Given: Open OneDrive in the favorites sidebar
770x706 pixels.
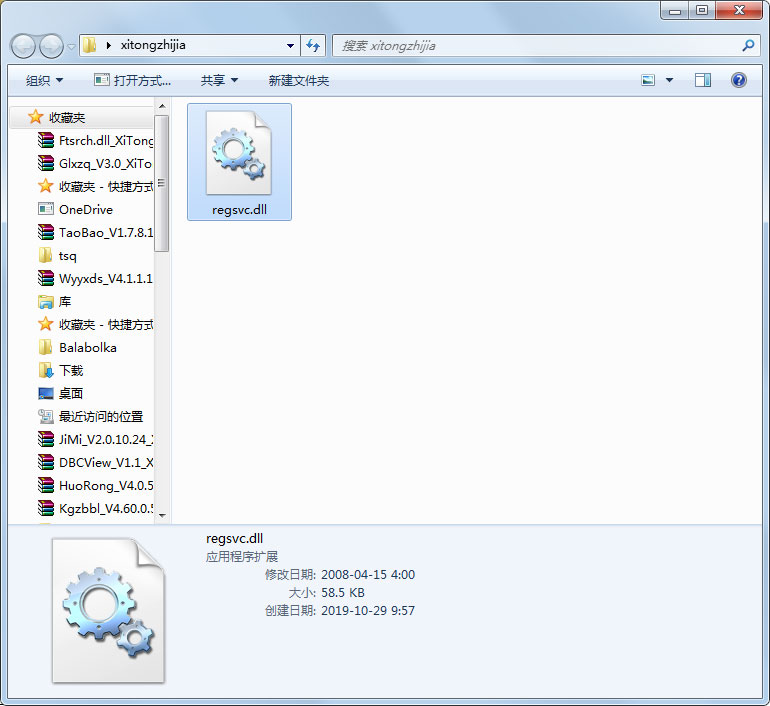Looking at the screenshot, I should click(x=85, y=210).
